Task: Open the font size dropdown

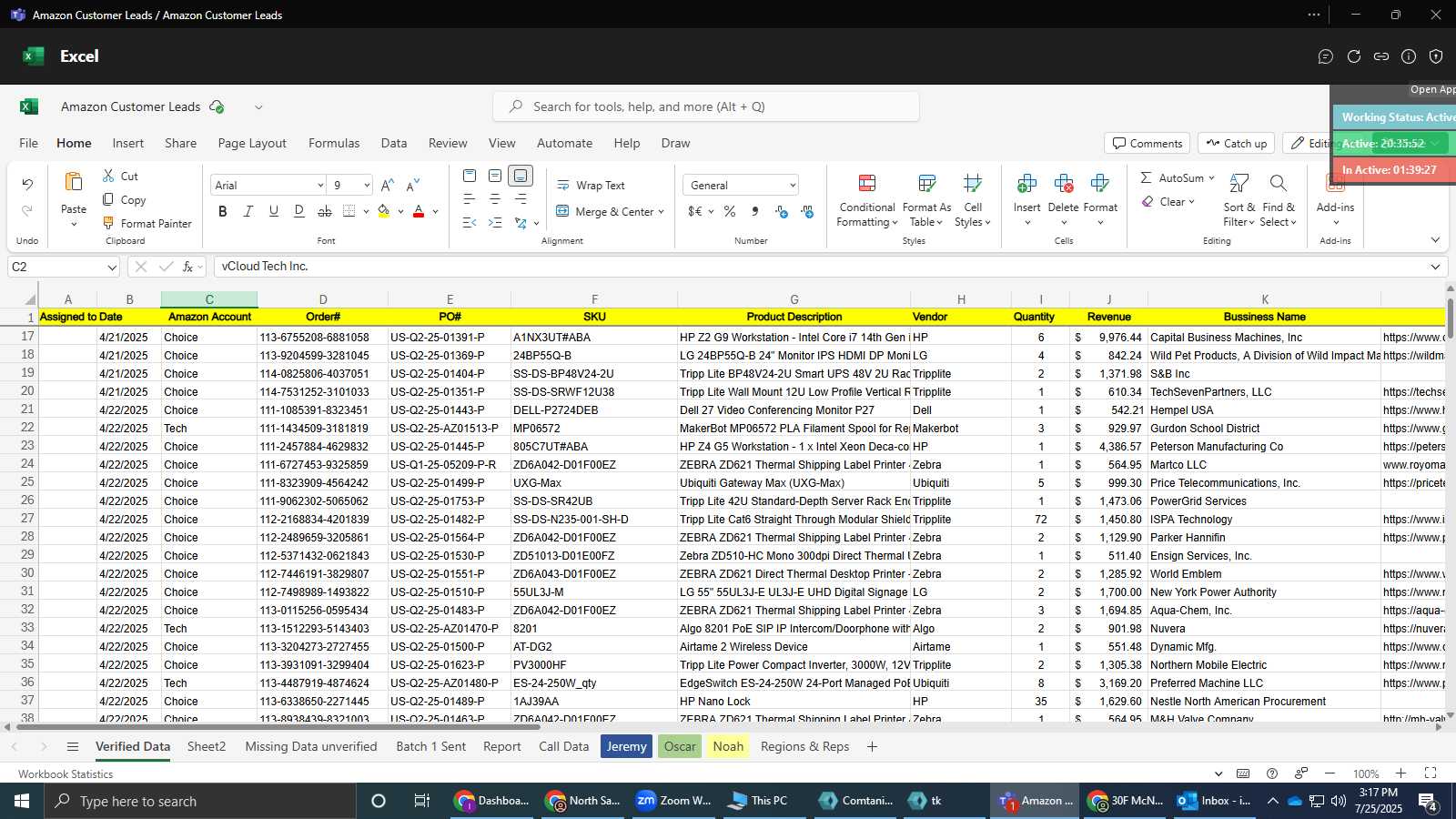Action: (367, 185)
